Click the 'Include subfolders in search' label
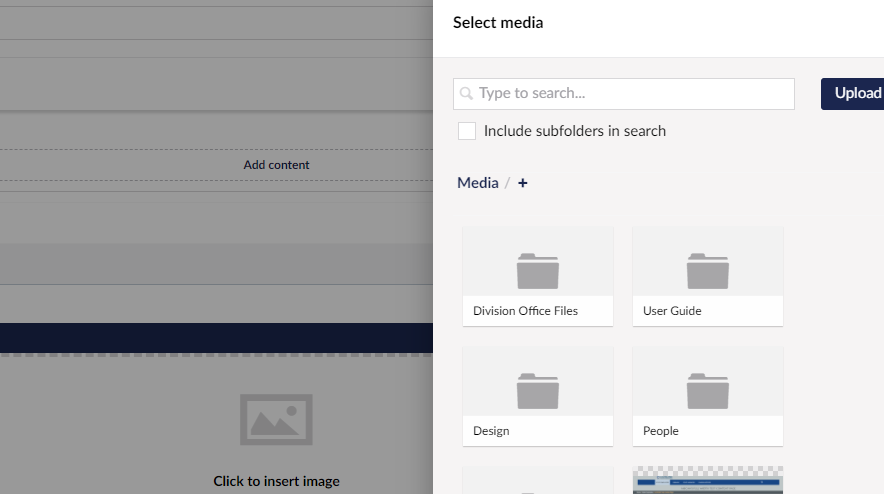Image resolution: width=884 pixels, height=494 pixels. (x=575, y=131)
